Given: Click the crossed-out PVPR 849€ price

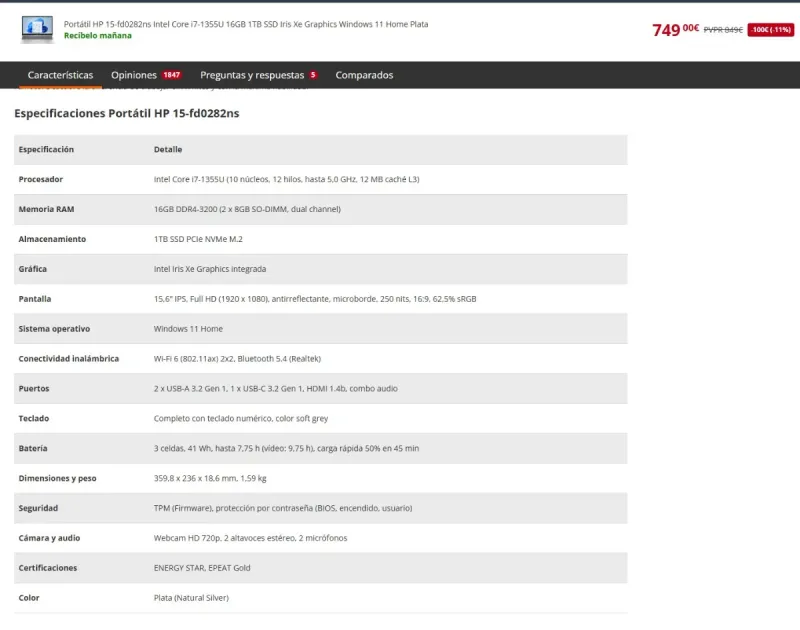Looking at the screenshot, I should 723,30.
